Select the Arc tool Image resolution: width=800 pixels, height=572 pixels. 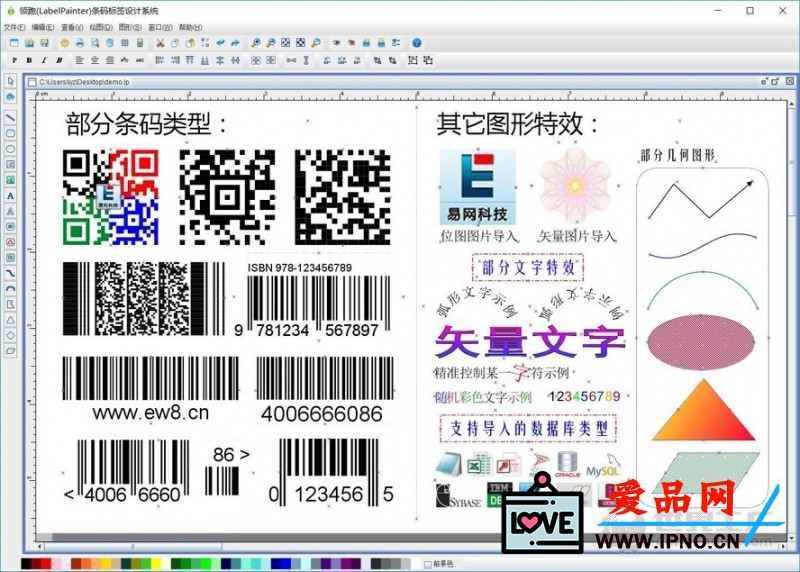pyautogui.click(x=10, y=289)
